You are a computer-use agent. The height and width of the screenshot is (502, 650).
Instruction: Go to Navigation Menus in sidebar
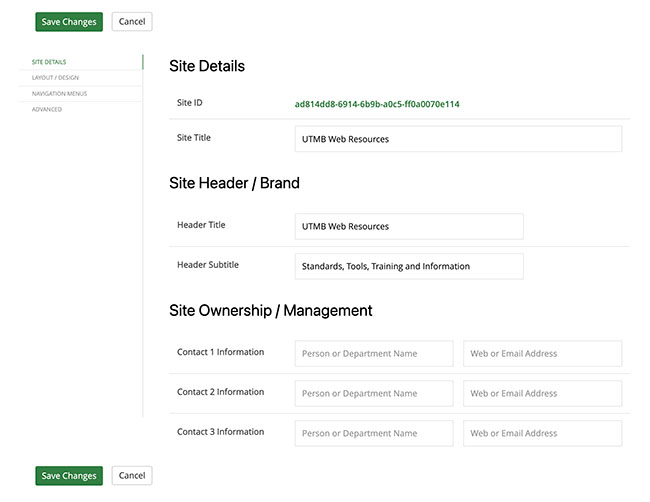[x=59, y=93]
